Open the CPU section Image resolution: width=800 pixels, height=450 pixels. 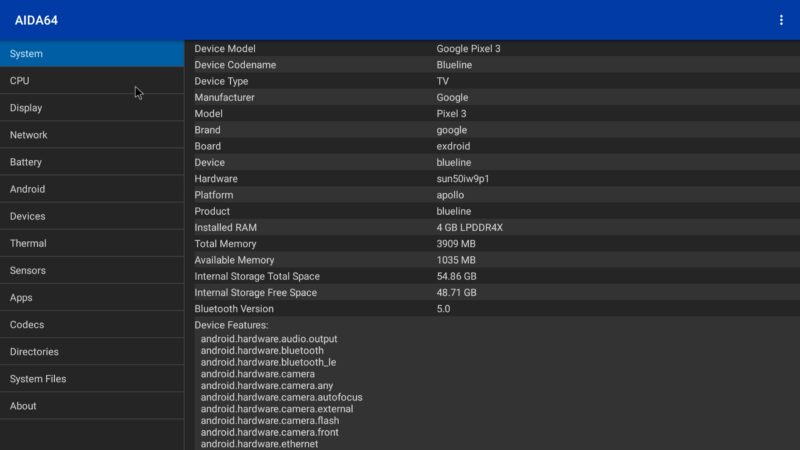[92, 81]
